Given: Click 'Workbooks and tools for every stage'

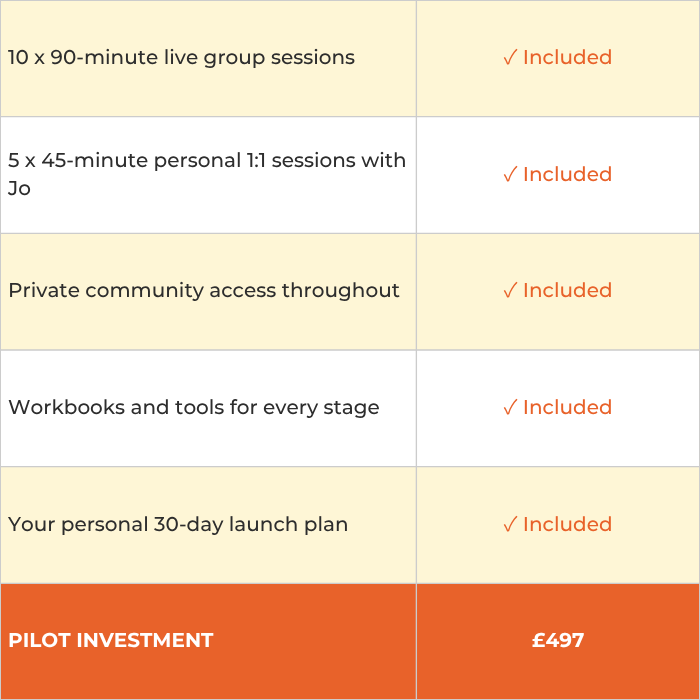Looking at the screenshot, I should point(194,407).
